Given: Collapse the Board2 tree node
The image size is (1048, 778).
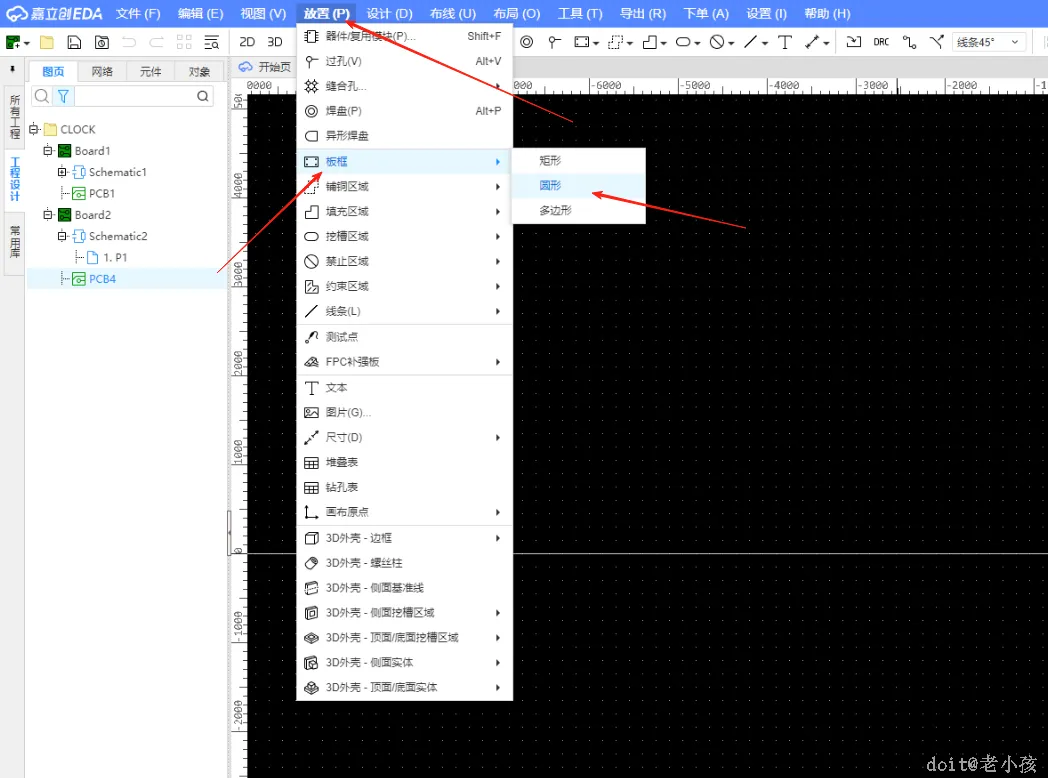Looking at the screenshot, I should click(48, 215).
